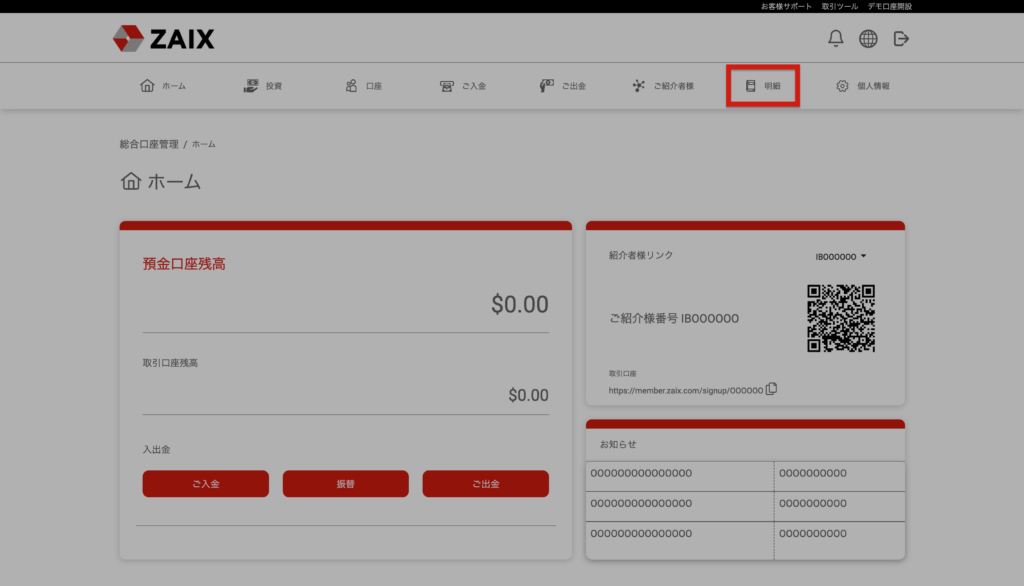Open the 明細 statements tab
This screenshot has width=1024, height=586.
(x=763, y=86)
